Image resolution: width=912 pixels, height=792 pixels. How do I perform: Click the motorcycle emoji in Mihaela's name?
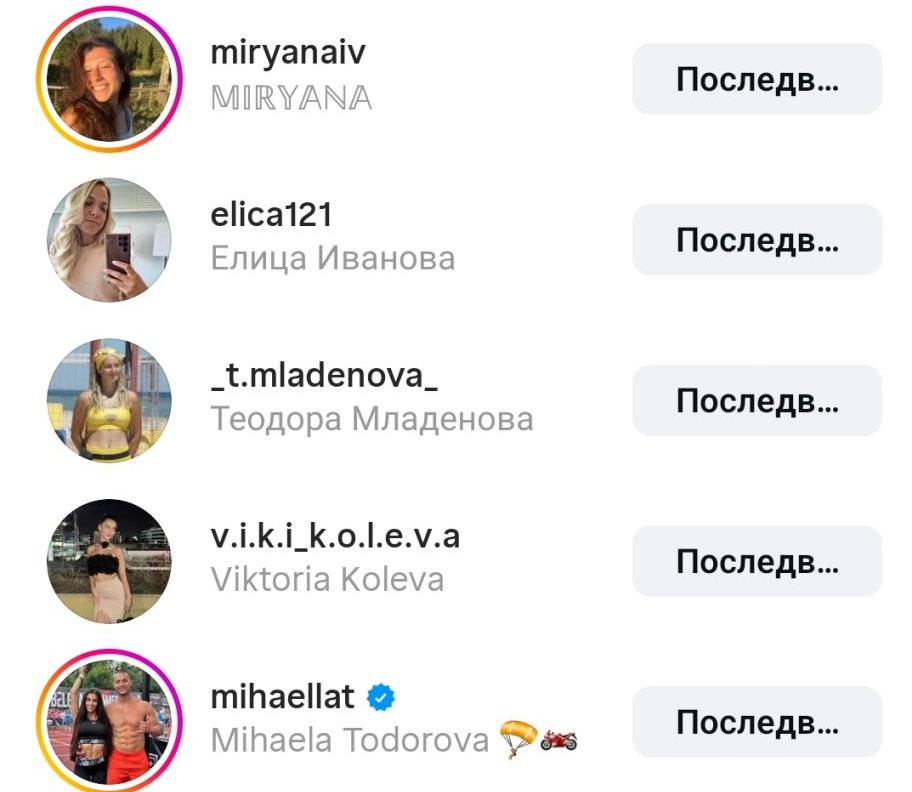(x=559, y=740)
